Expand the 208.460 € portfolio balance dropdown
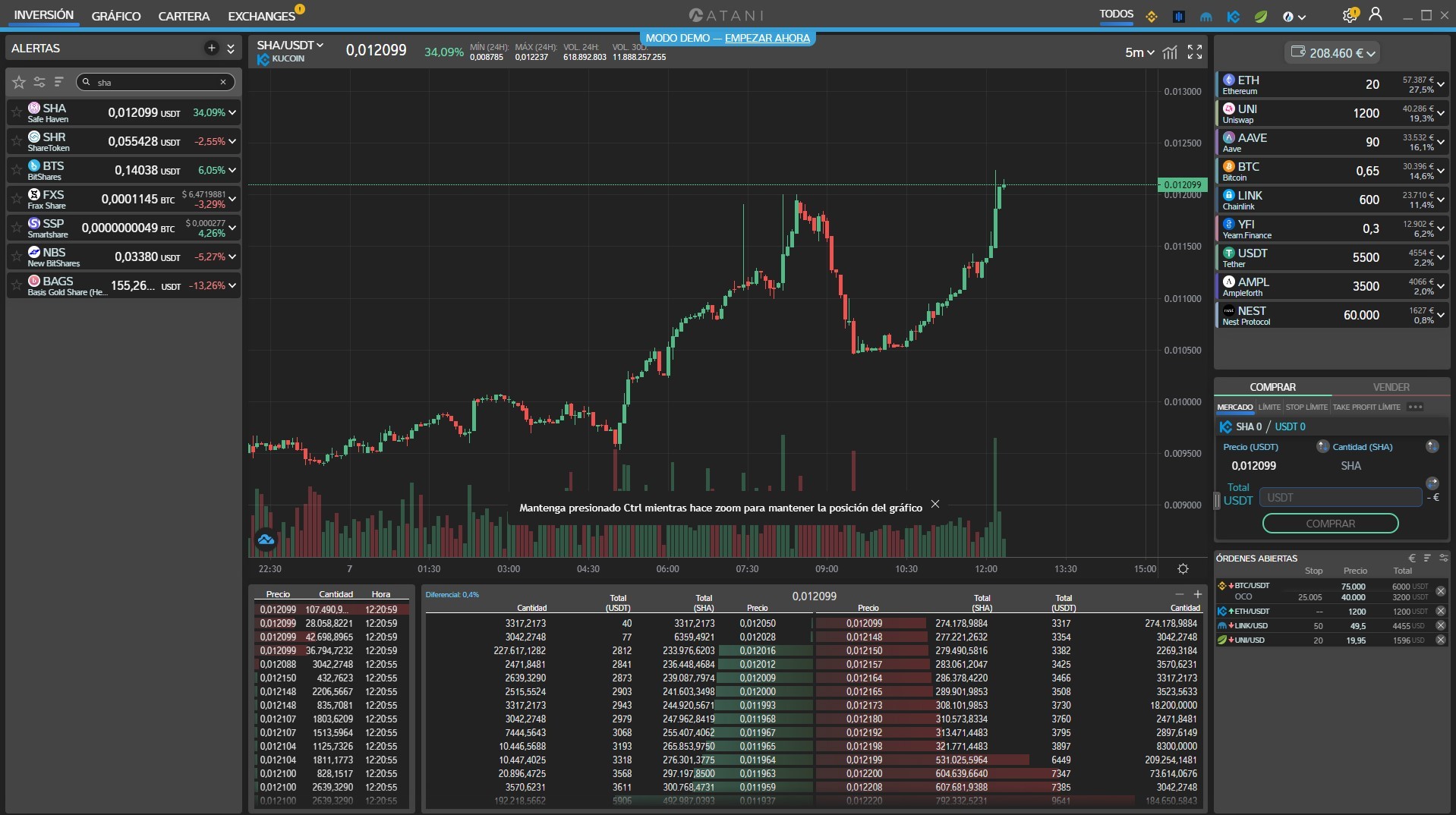The image size is (1456, 815). click(x=1333, y=53)
